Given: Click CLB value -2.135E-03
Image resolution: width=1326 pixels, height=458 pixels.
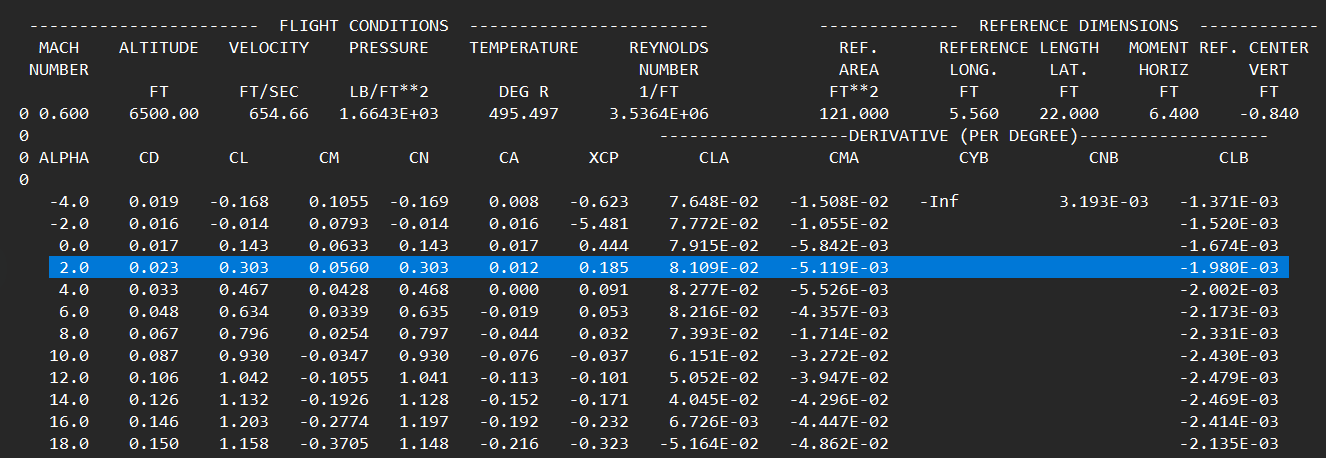Looking at the screenshot, I should 1229,444.
